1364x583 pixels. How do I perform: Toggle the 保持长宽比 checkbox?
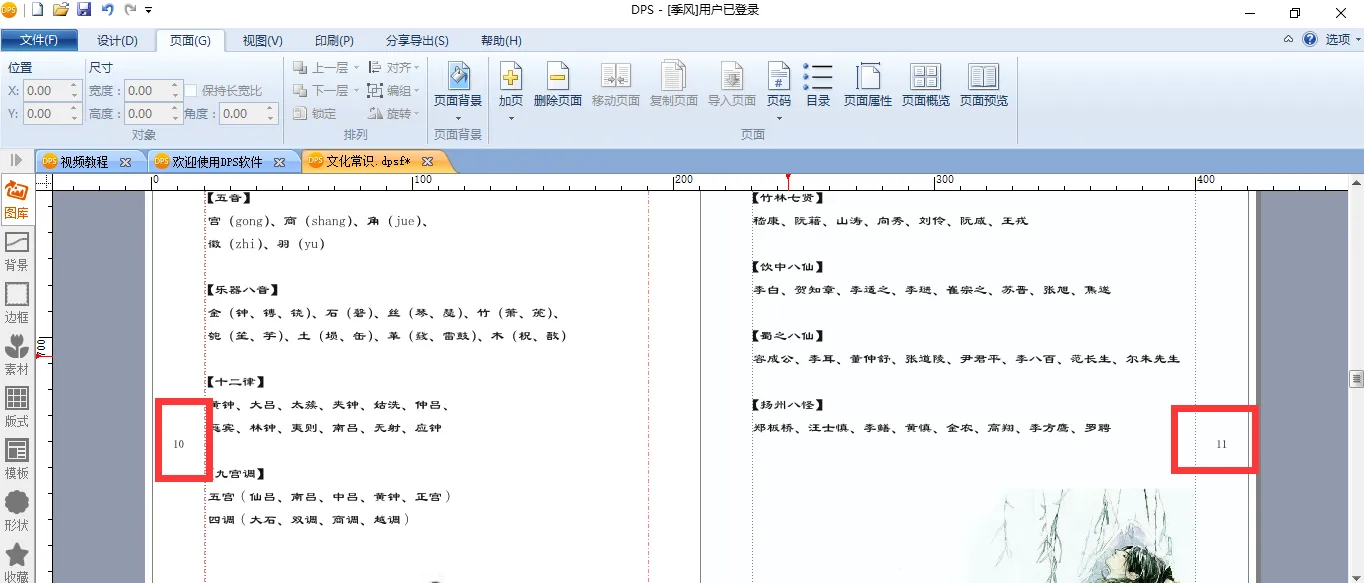[192, 91]
